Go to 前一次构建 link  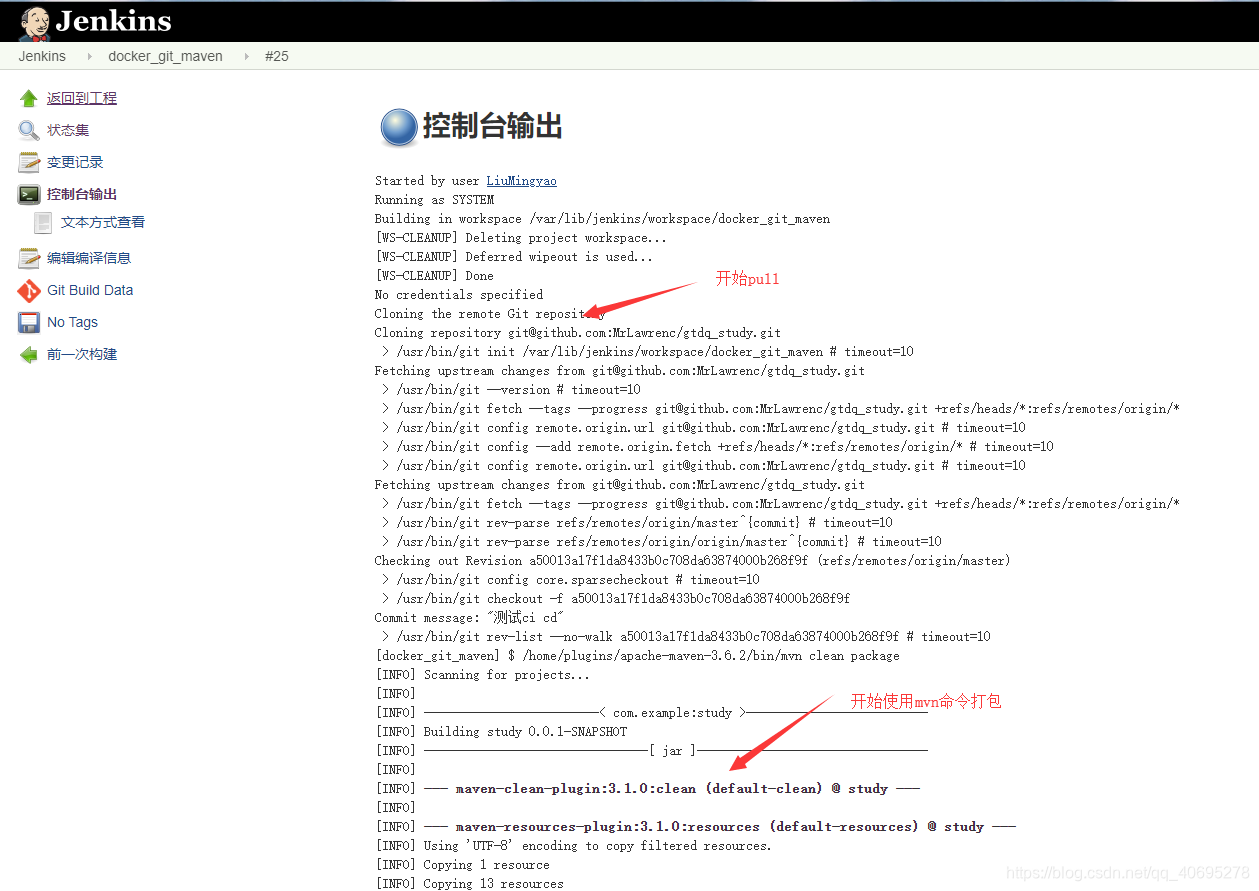[82, 354]
